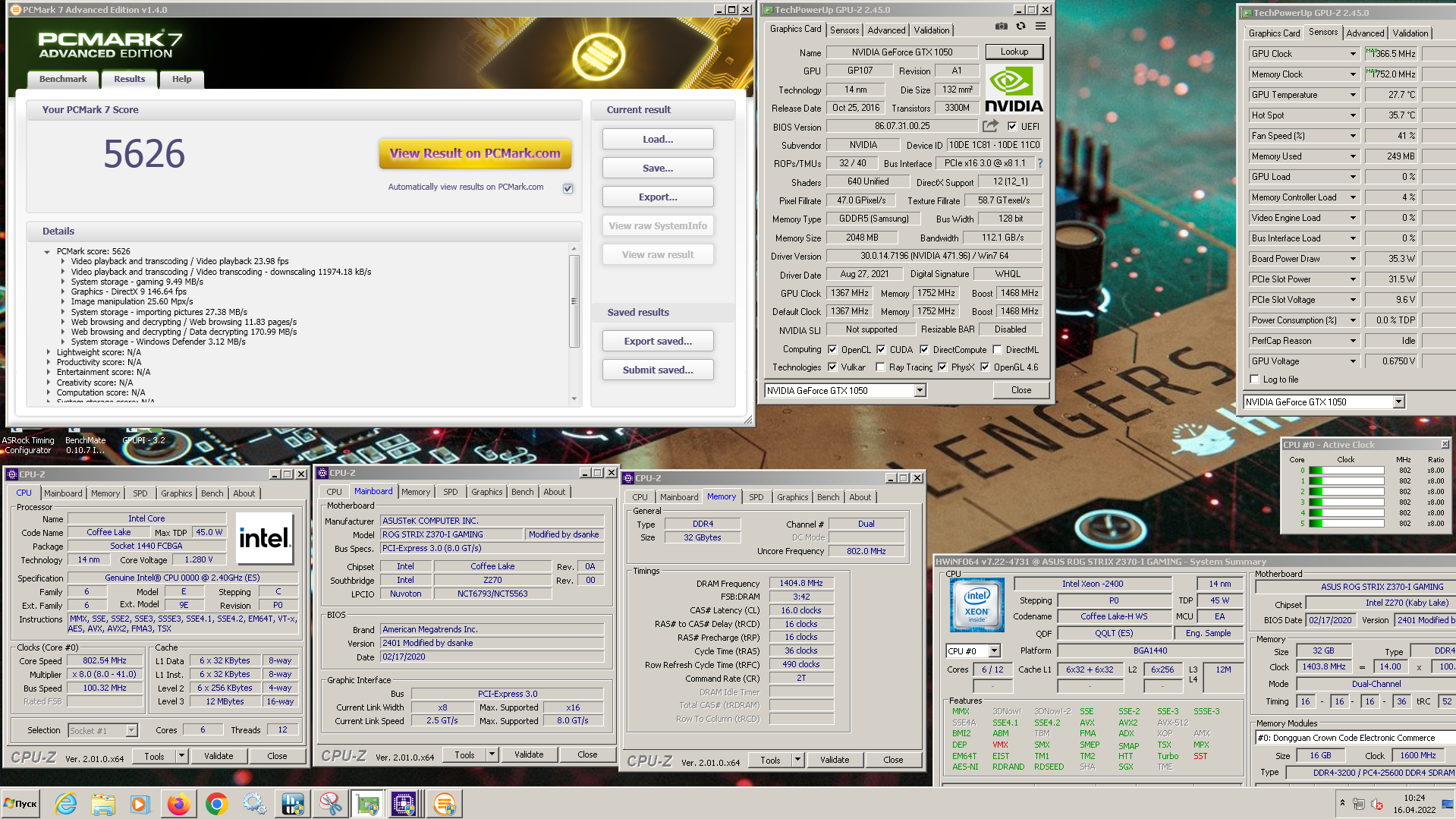This screenshot has width=1456, height=819.
Task: Click Core 5 active clock bar
Action: click(1347, 524)
